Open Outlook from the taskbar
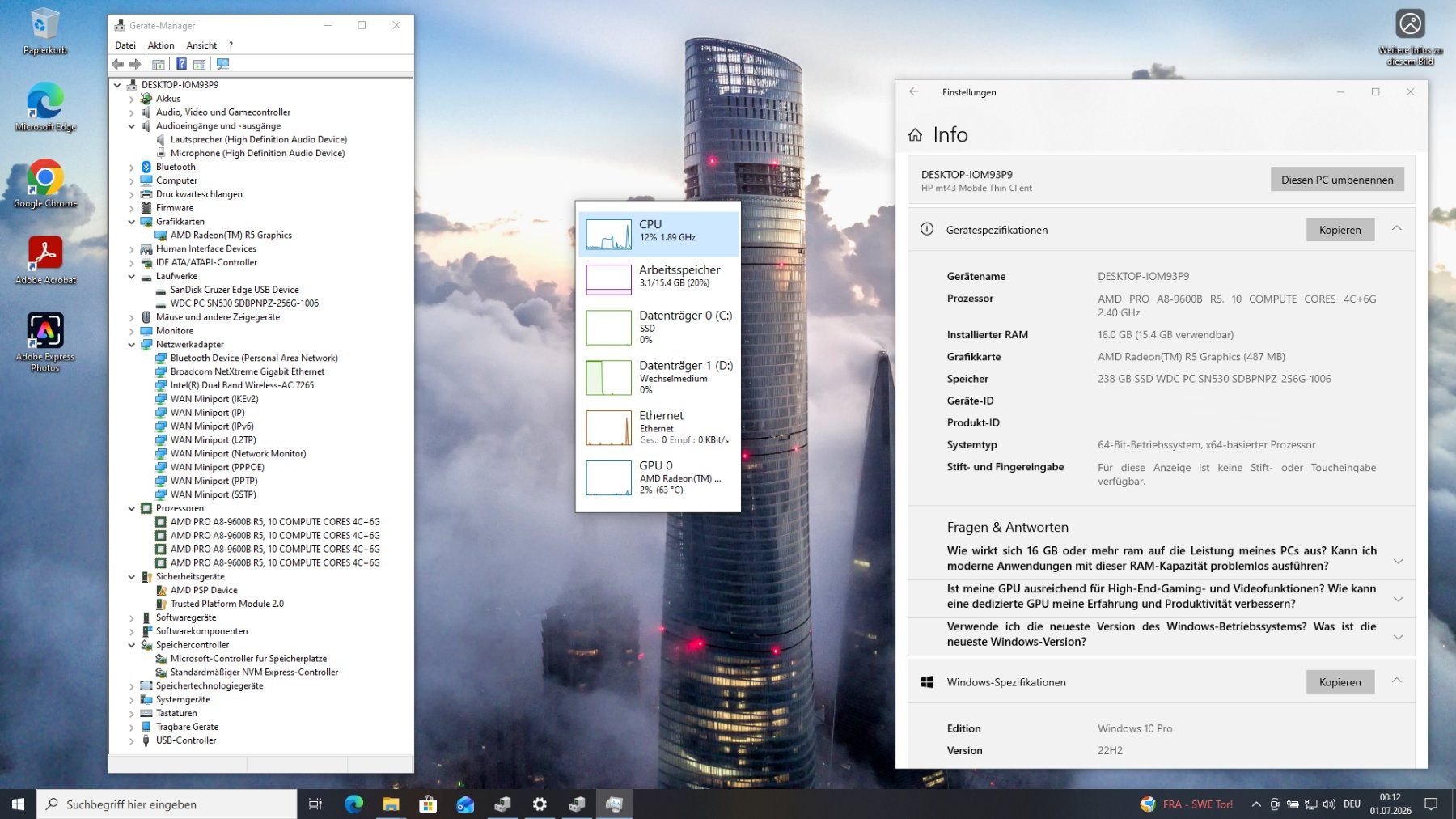This screenshot has height=819, width=1456. (x=465, y=804)
